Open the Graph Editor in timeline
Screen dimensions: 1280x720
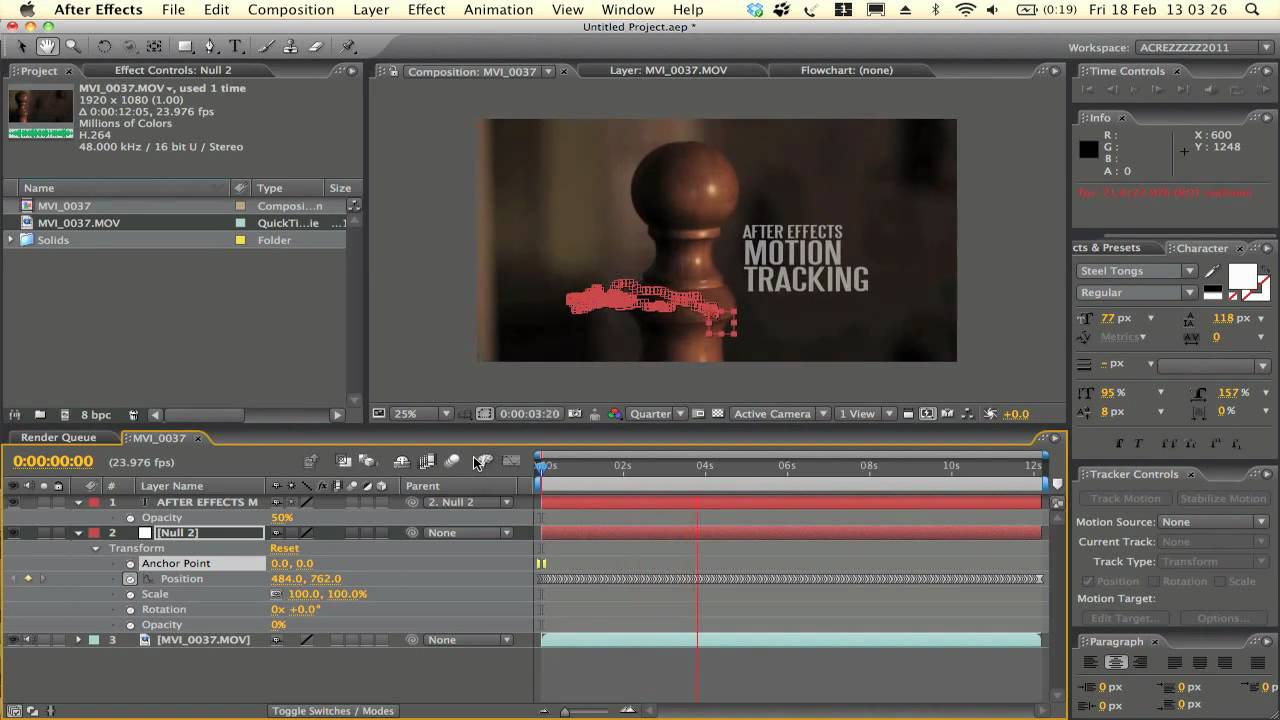511,461
